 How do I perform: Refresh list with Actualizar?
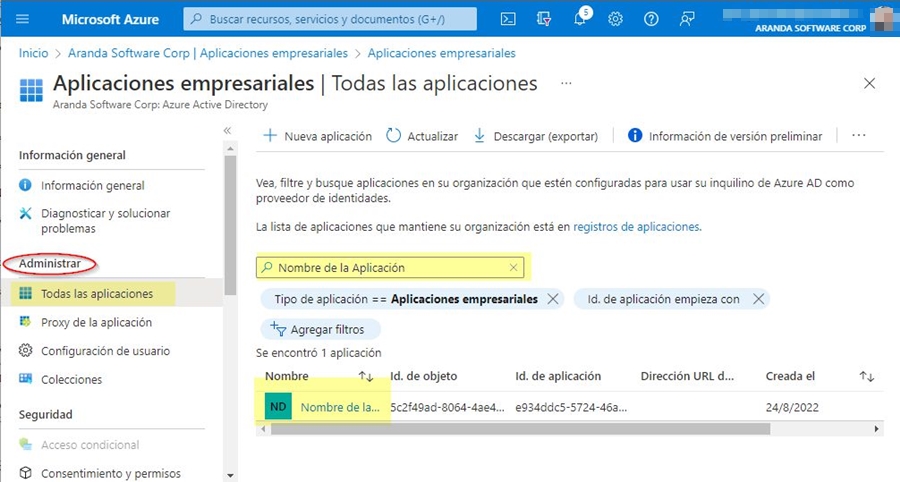pos(422,136)
